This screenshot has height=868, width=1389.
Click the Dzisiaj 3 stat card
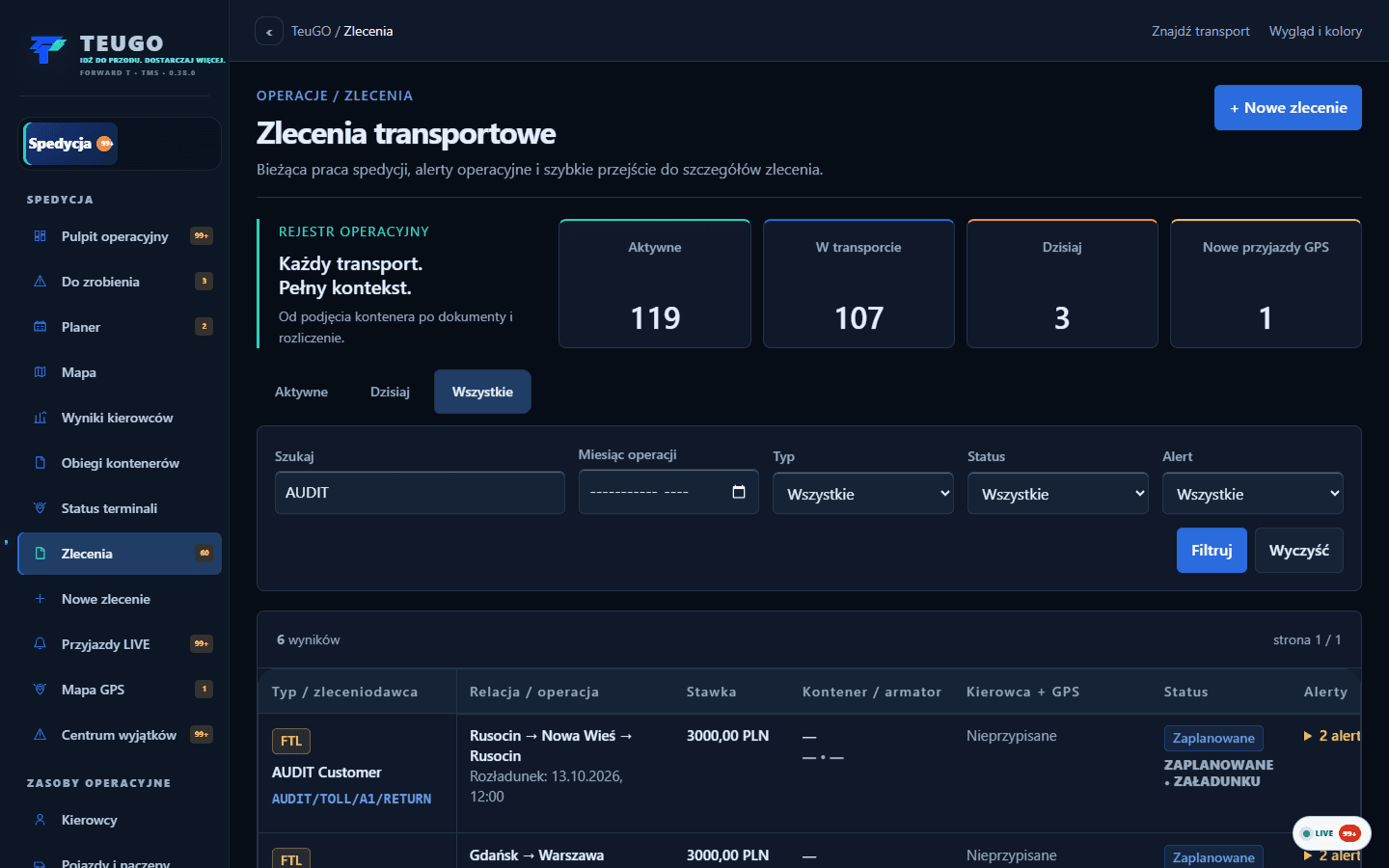coord(1062,284)
